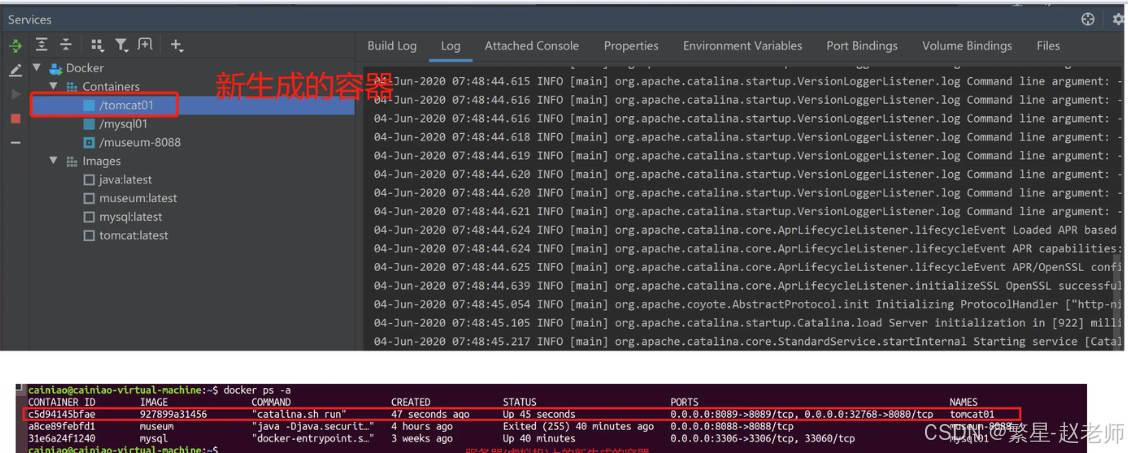This screenshot has width=1128, height=453.
Task: Select the Log tab
Action: [451, 46]
